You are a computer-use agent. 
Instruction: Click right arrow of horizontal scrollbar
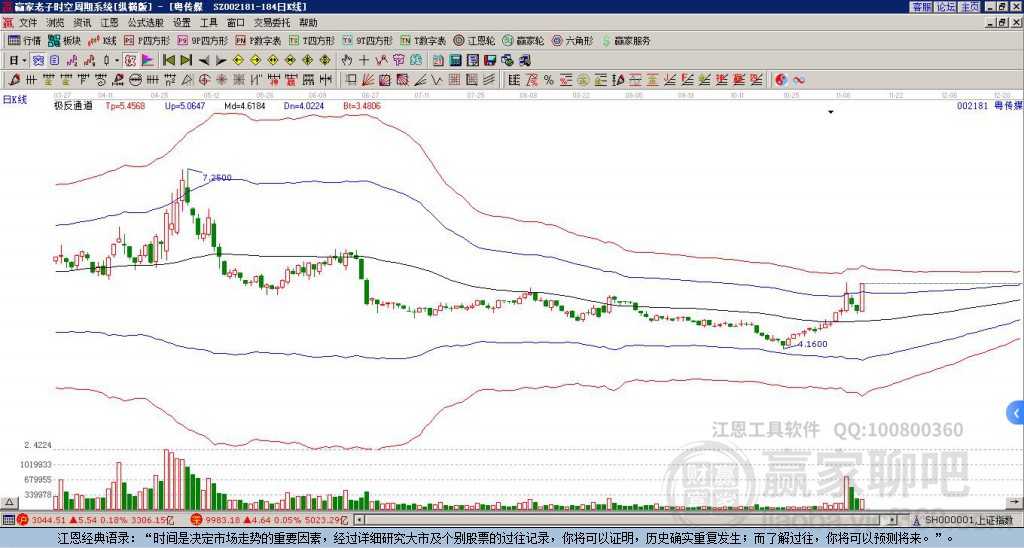(x=892, y=521)
